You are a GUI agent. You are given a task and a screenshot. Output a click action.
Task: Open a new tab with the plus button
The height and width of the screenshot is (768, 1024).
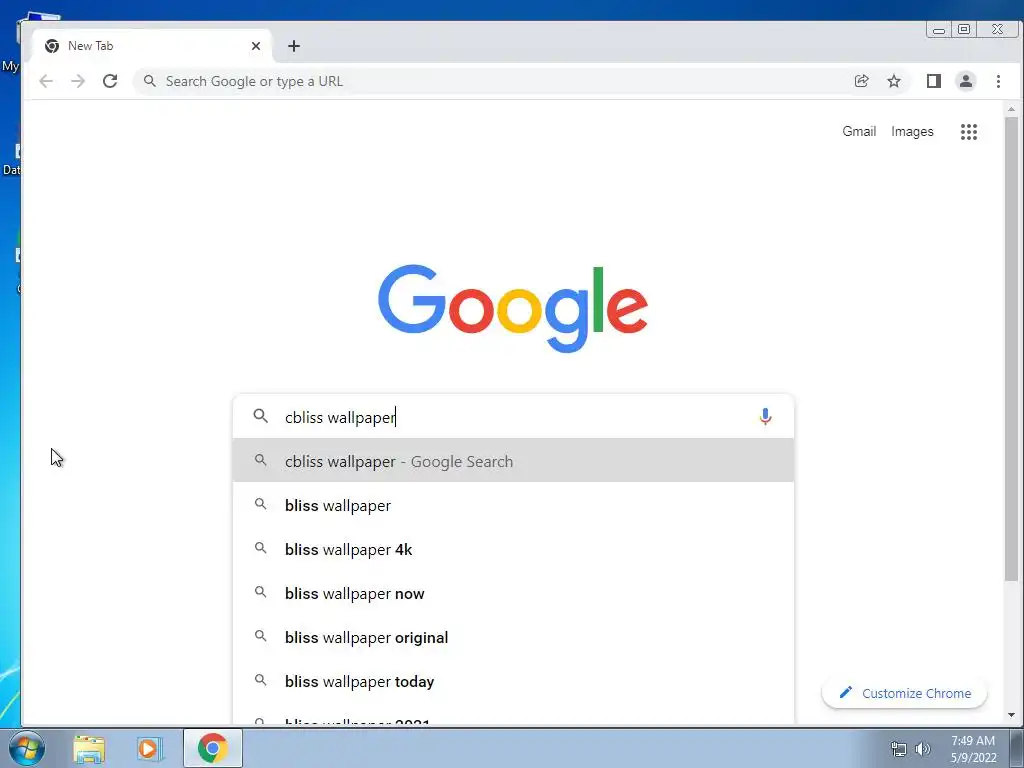tap(294, 46)
